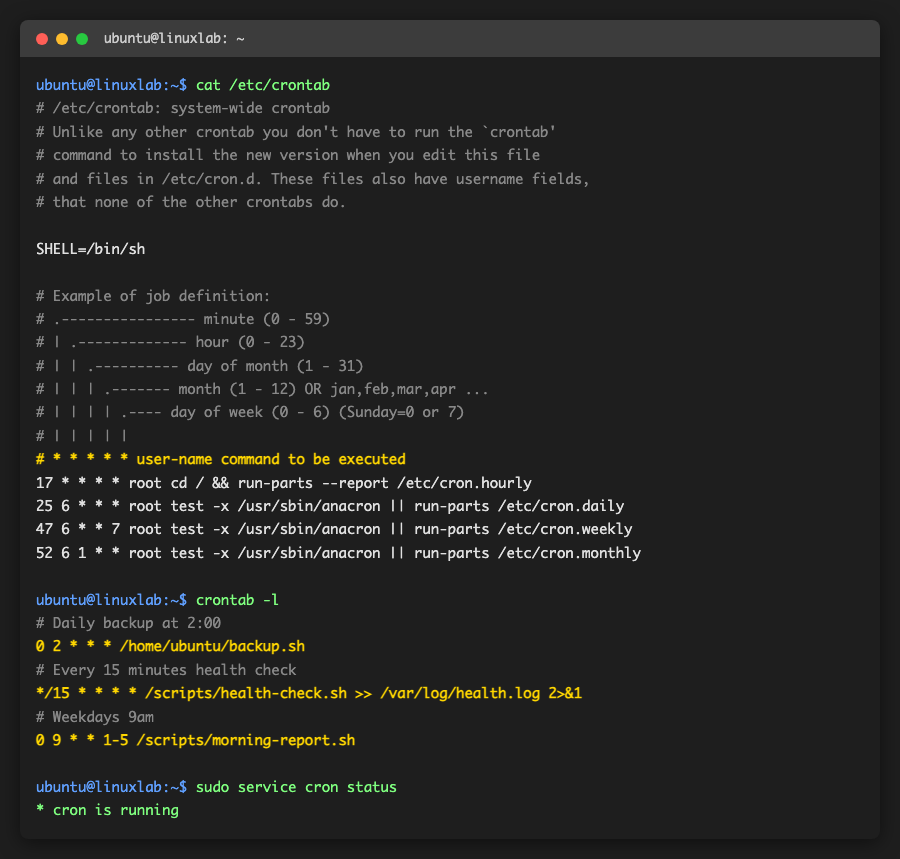This screenshot has height=859, width=900.
Task: Click the morning-report.sh cron entry
Action: click(196, 741)
